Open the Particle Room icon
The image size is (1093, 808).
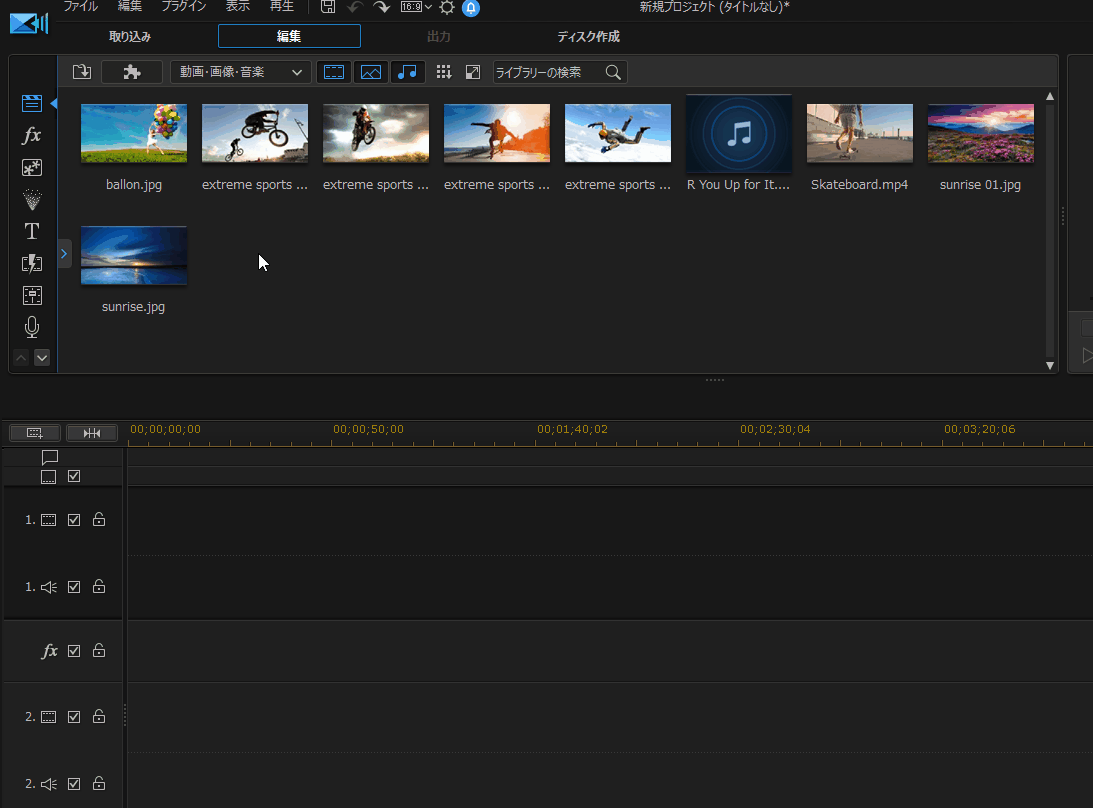pos(31,199)
